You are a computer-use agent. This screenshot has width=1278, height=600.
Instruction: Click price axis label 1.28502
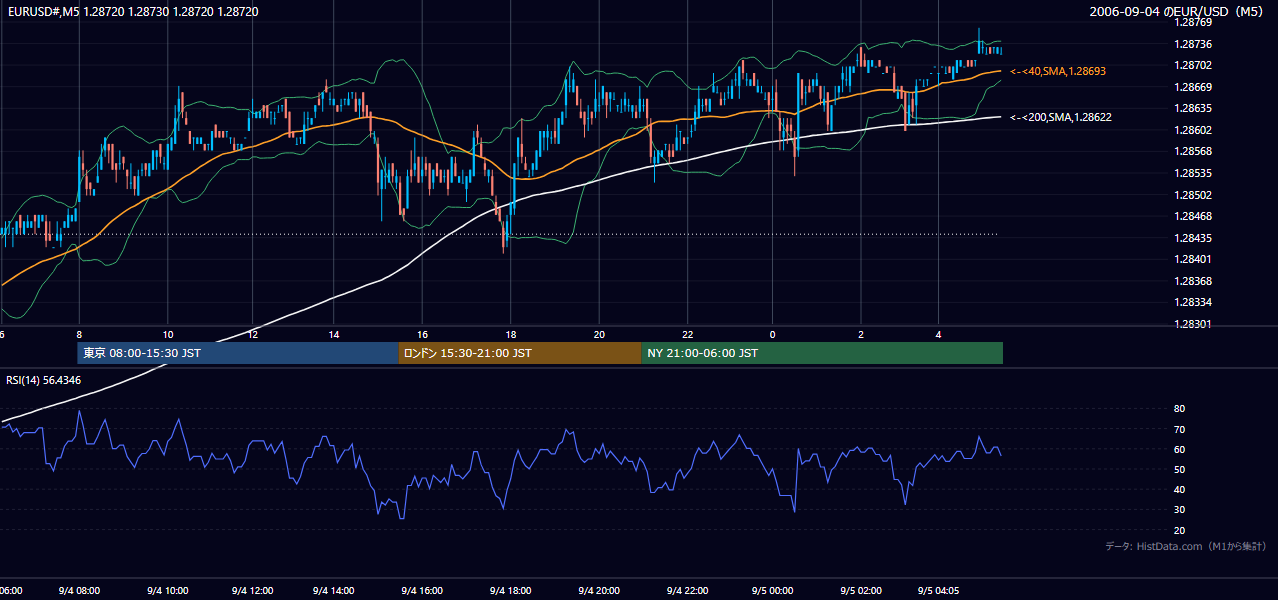(x=1193, y=195)
